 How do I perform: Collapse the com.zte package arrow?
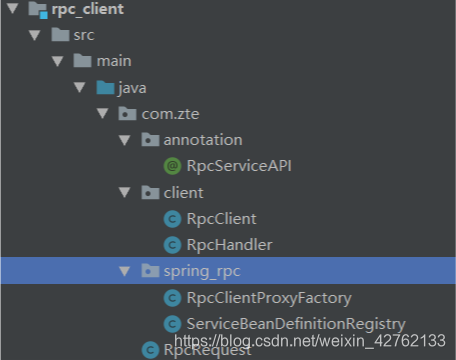[x=102, y=113]
